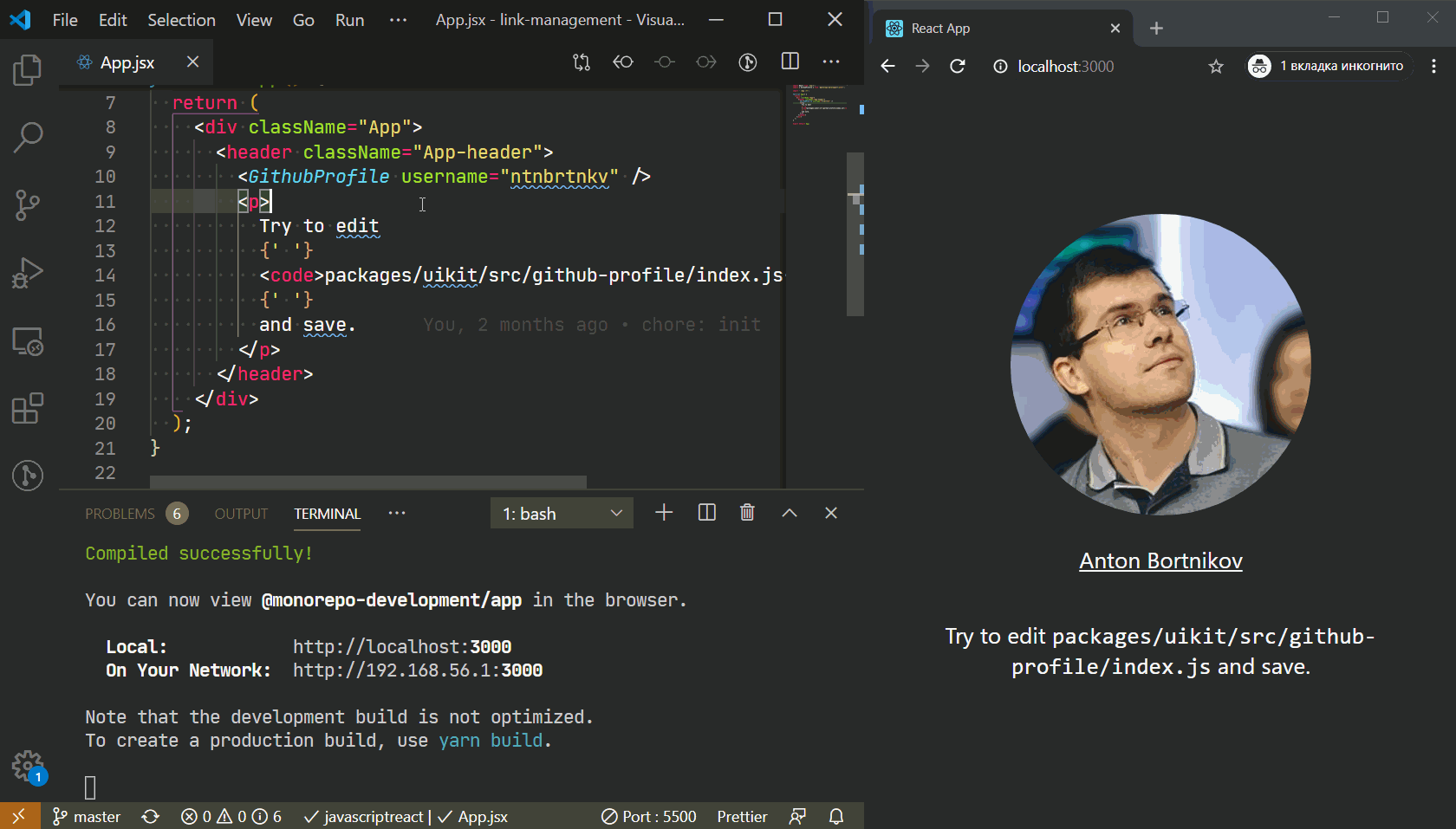Open the Run and Debug view
The image size is (1456, 829).
pos(28,273)
